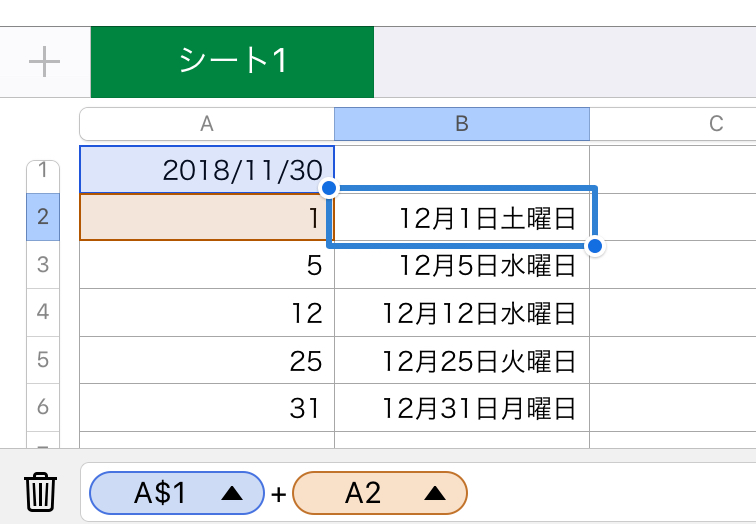Select the A$1 reference token
756x524 pixels.
pyautogui.click(x=160, y=492)
